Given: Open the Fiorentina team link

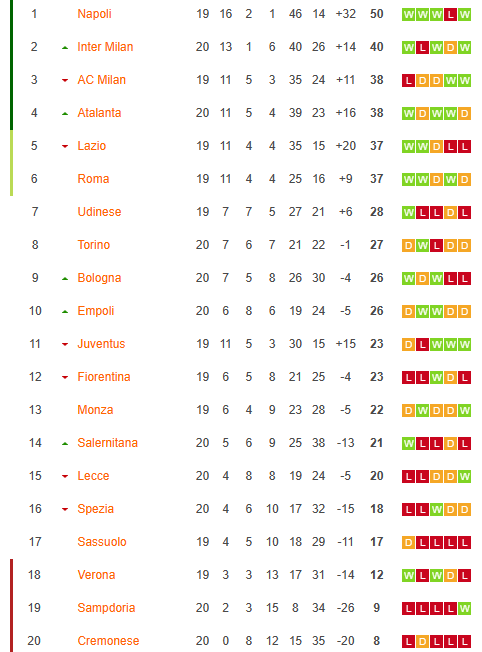Looking at the screenshot, I should pos(104,377).
